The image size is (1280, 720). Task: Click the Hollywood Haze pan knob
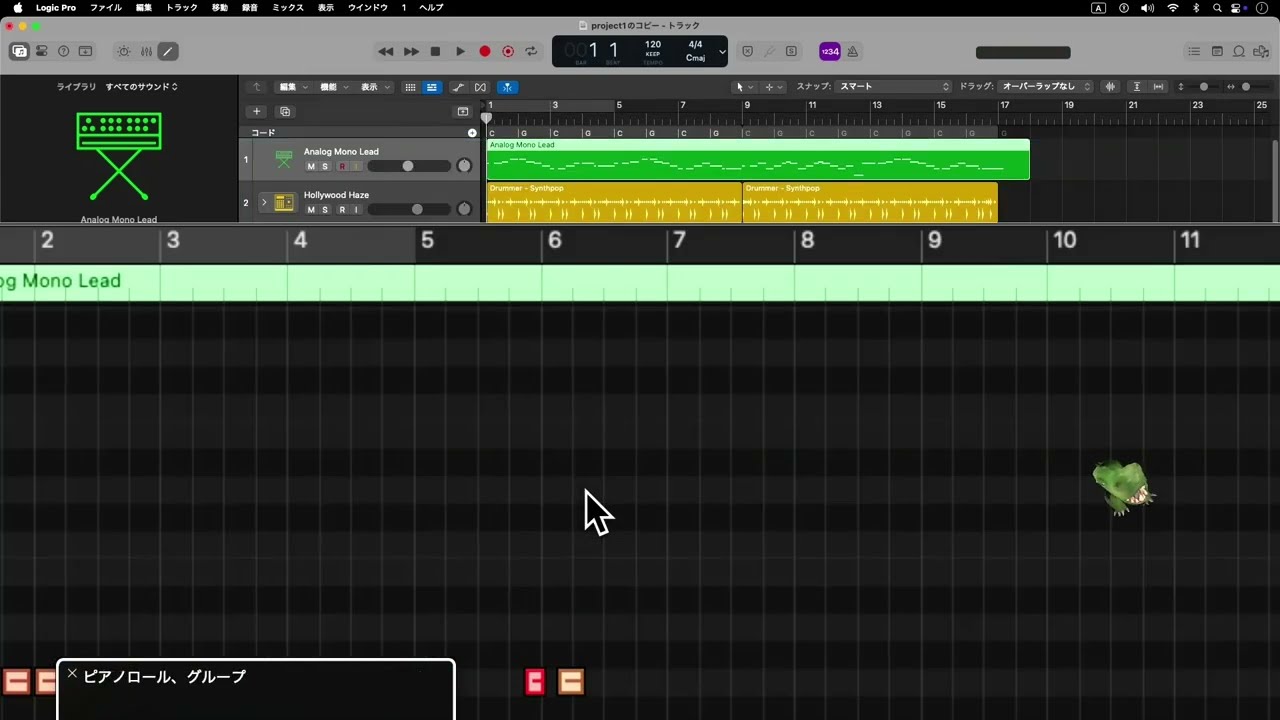[464, 209]
